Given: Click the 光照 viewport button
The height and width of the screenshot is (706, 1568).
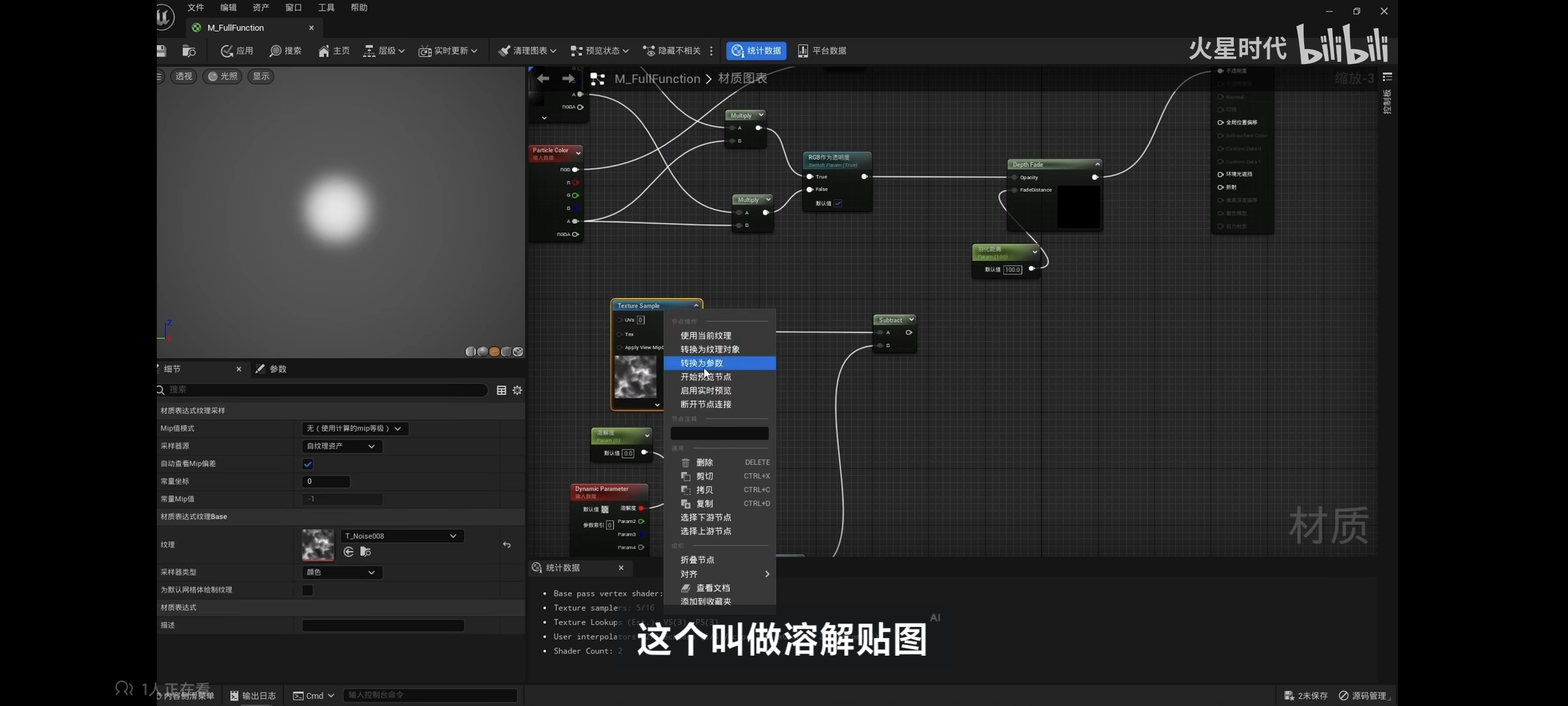Looking at the screenshot, I should (x=222, y=76).
